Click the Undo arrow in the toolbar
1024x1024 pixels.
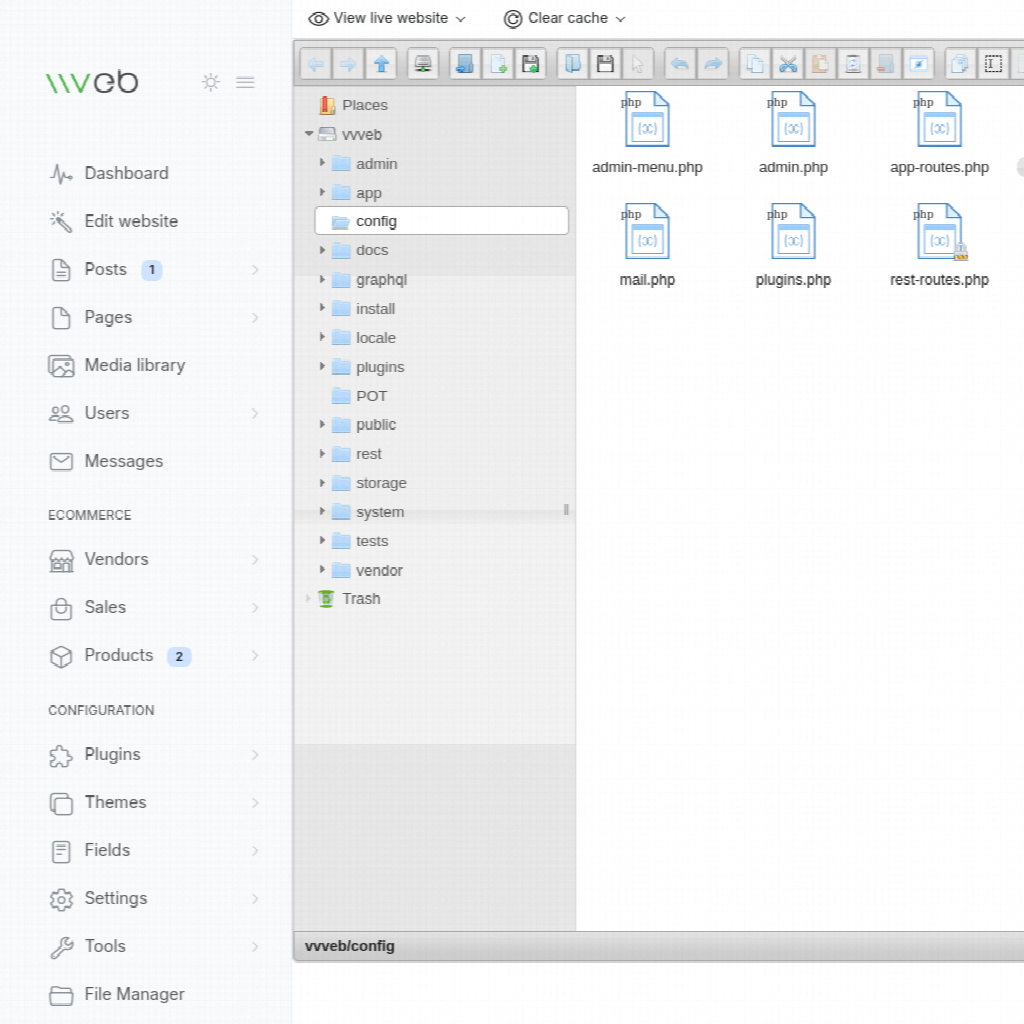coord(679,64)
